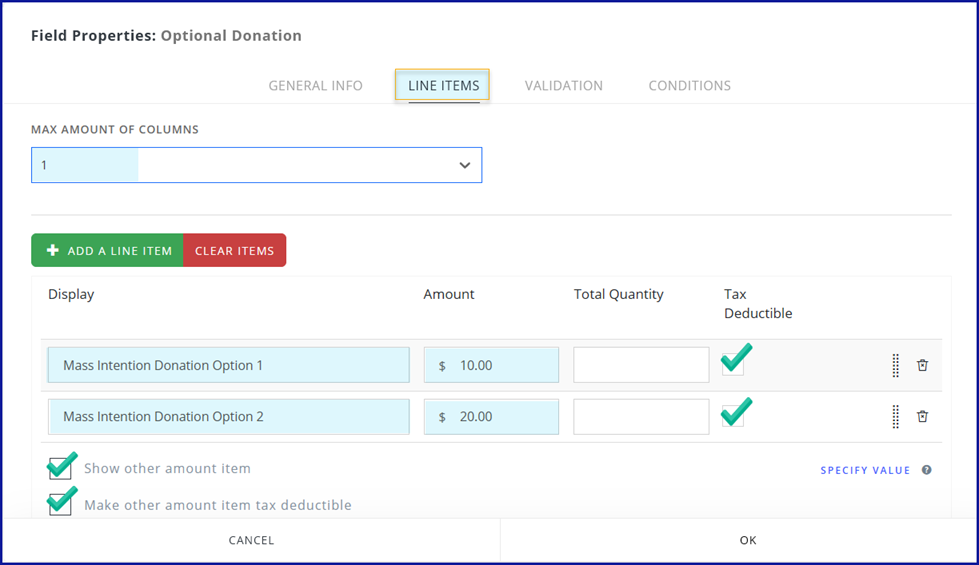Screen dimensions: 979x565
Task: Click the Tax Deductible column header
Action: pos(758,303)
